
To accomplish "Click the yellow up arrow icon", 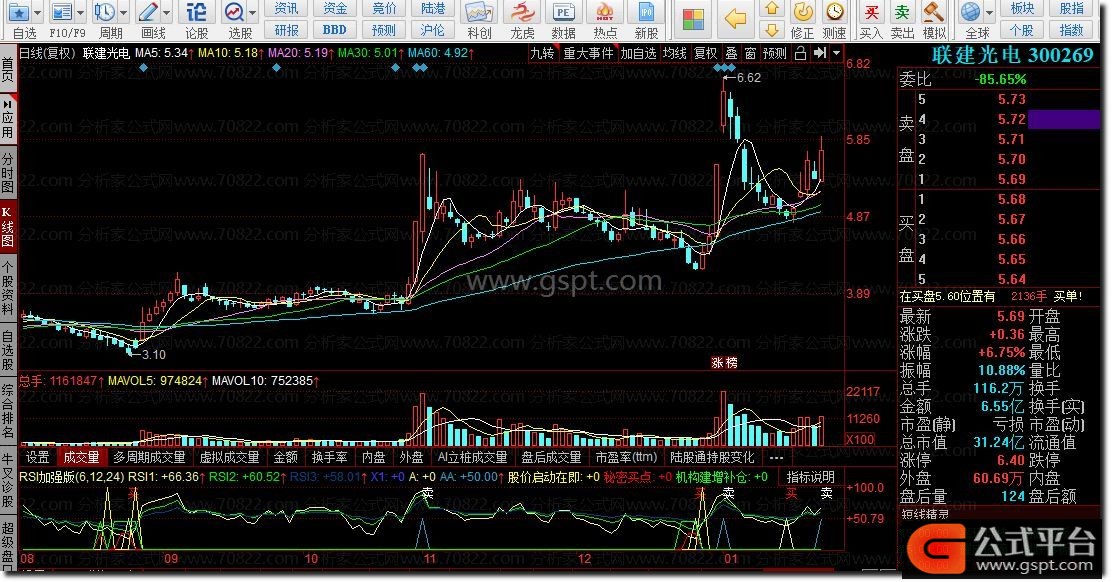I will point(772,9).
